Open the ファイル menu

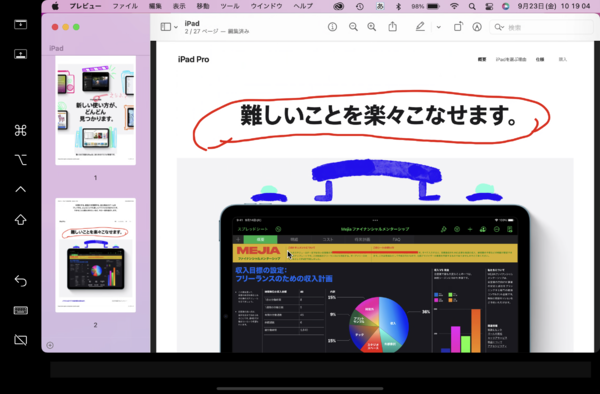point(125,6)
